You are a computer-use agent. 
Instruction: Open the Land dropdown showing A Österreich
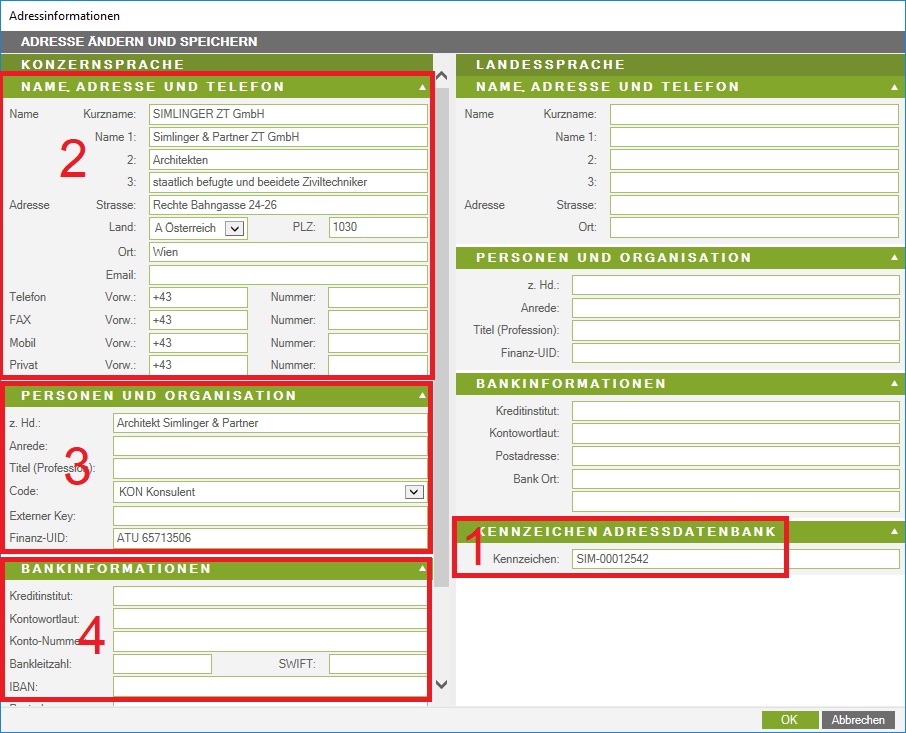point(234,228)
